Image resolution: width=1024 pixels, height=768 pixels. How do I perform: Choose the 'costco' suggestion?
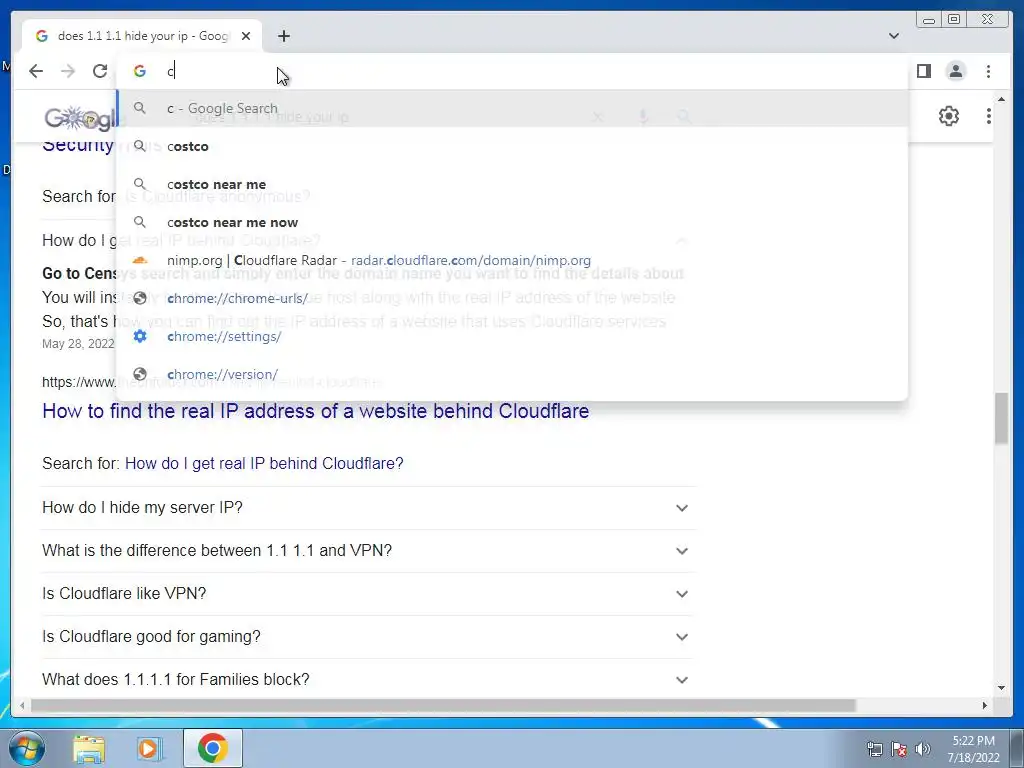512,146
